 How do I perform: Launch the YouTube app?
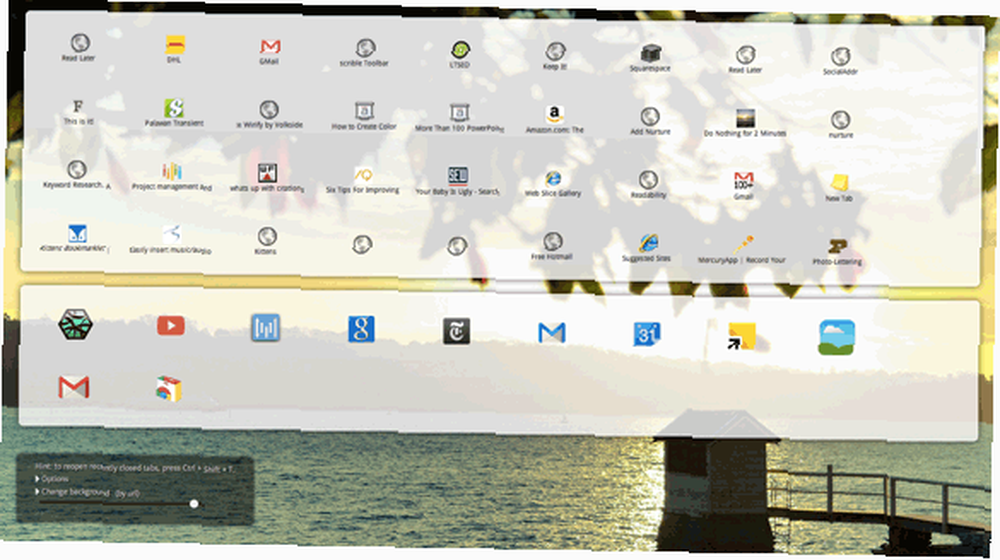tap(171, 326)
